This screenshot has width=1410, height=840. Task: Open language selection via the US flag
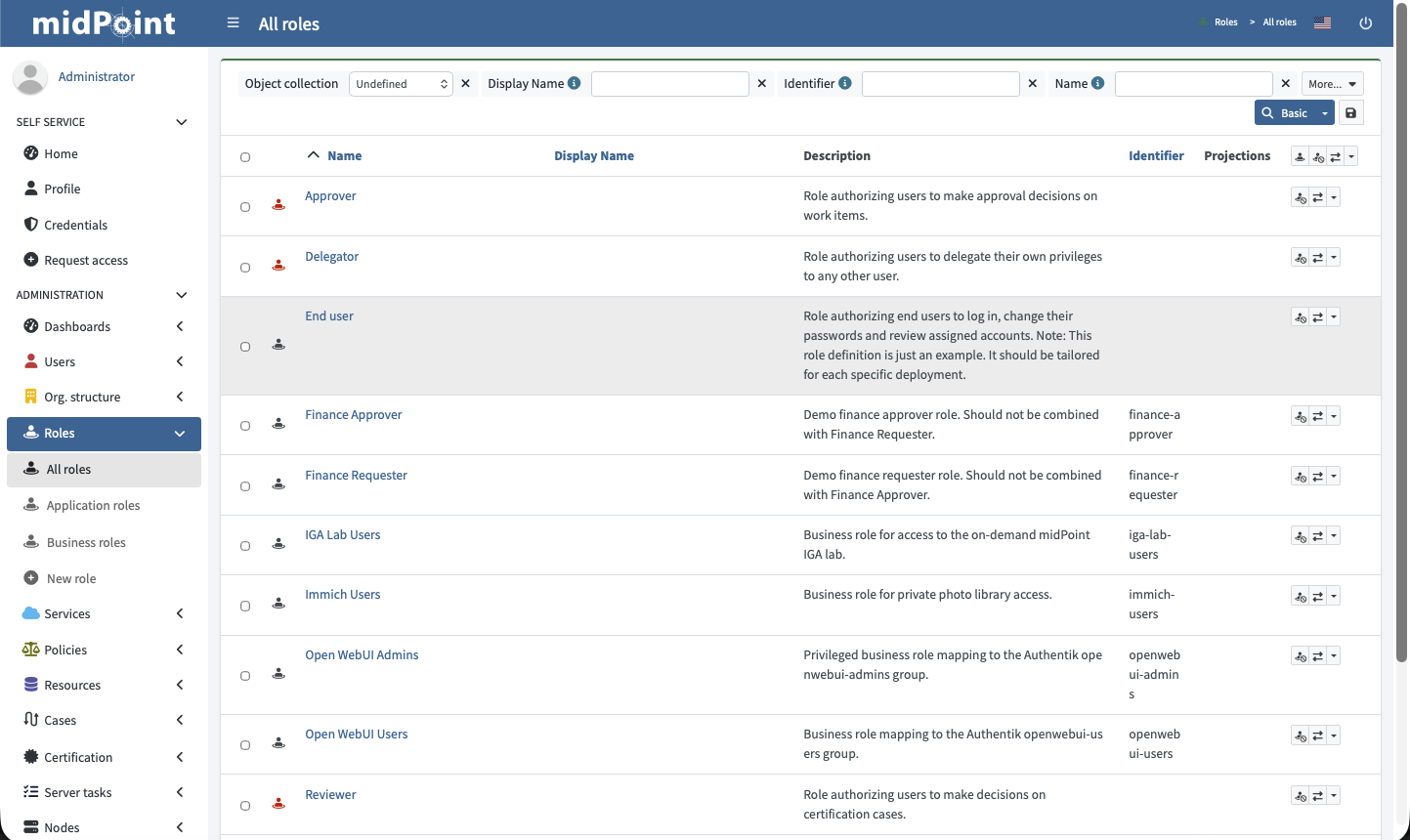[1322, 22]
